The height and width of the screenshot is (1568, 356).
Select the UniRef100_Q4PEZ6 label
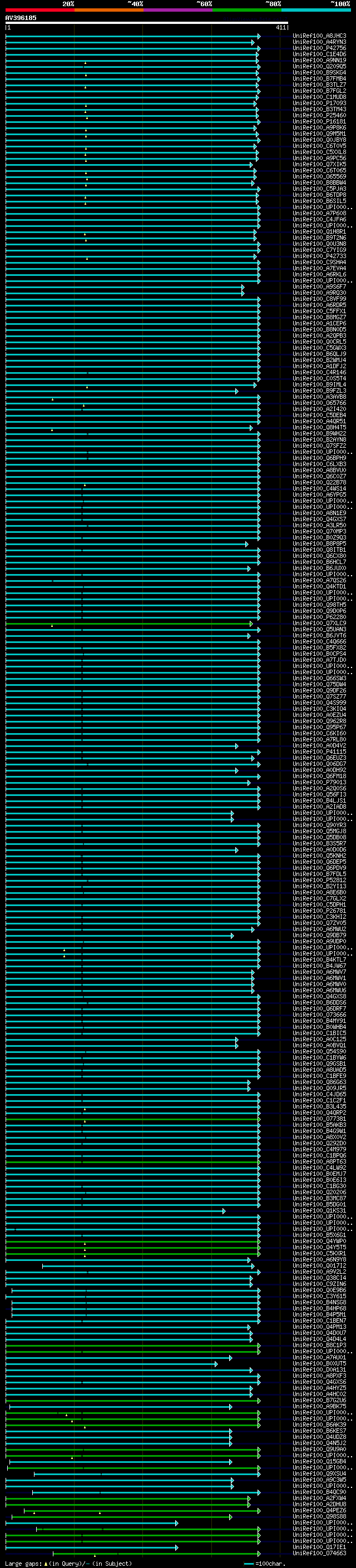tap(319, 1511)
